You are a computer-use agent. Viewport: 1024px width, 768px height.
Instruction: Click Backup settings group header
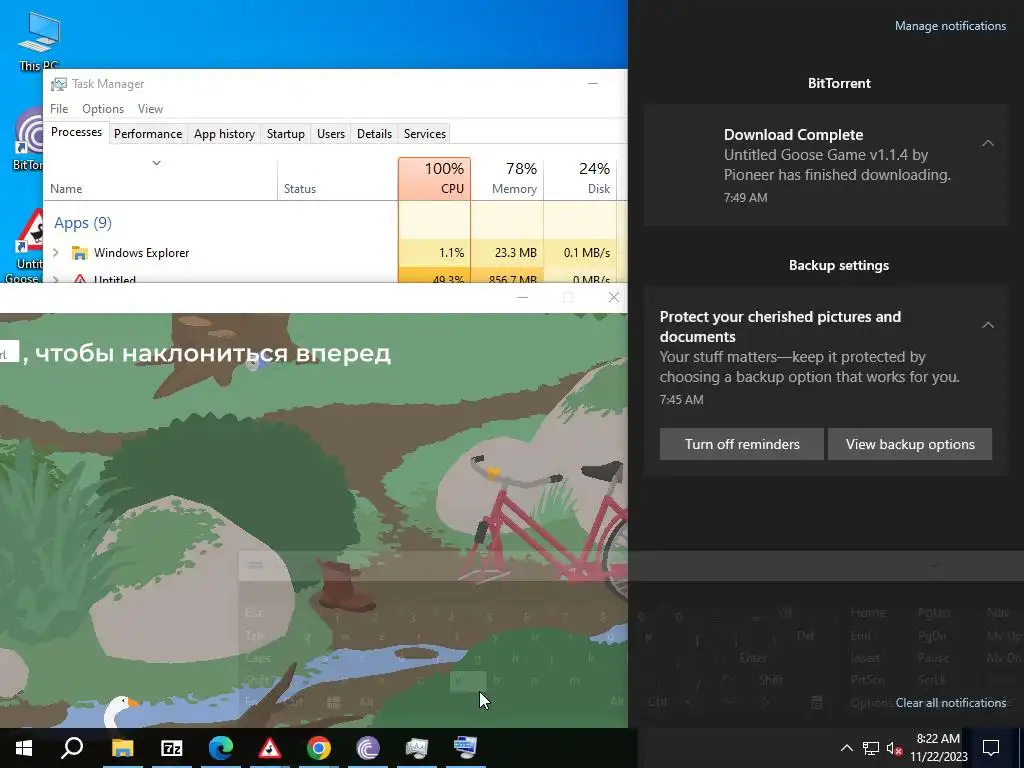pyautogui.click(x=839, y=265)
